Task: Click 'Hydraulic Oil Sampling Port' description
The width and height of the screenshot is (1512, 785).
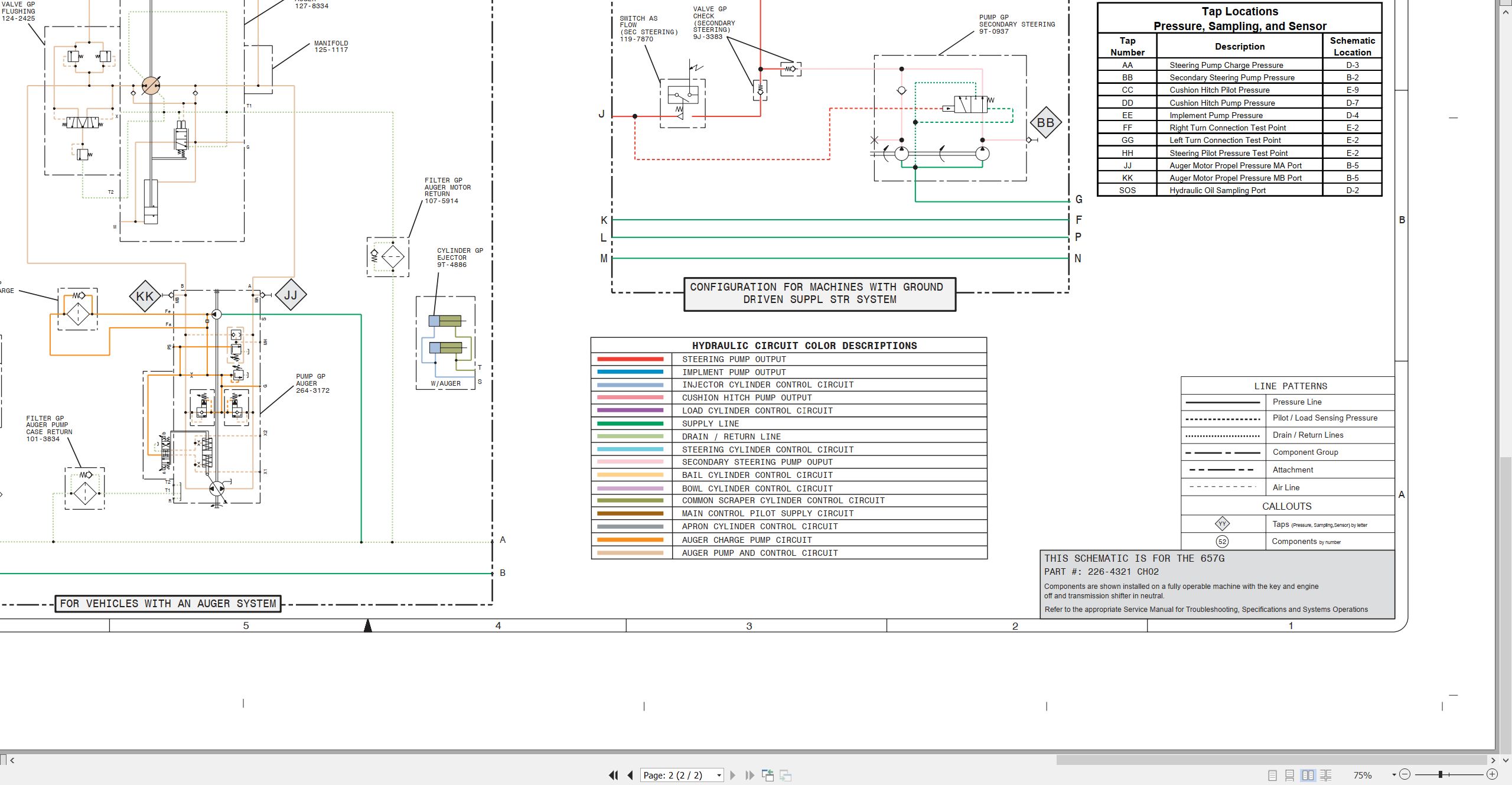Action: 1217,190
